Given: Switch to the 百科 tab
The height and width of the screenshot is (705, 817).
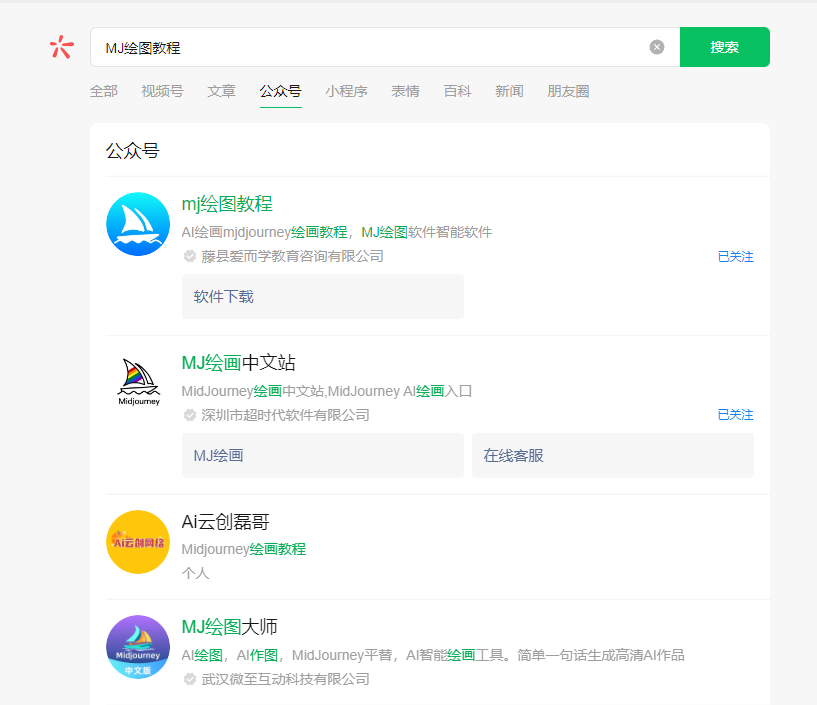Looking at the screenshot, I should click(457, 92).
